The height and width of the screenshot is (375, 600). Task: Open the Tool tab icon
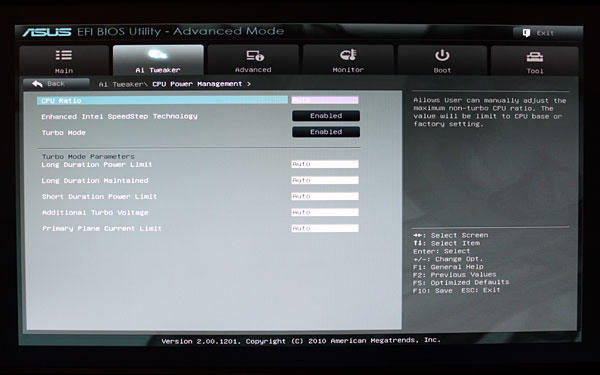click(535, 57)
